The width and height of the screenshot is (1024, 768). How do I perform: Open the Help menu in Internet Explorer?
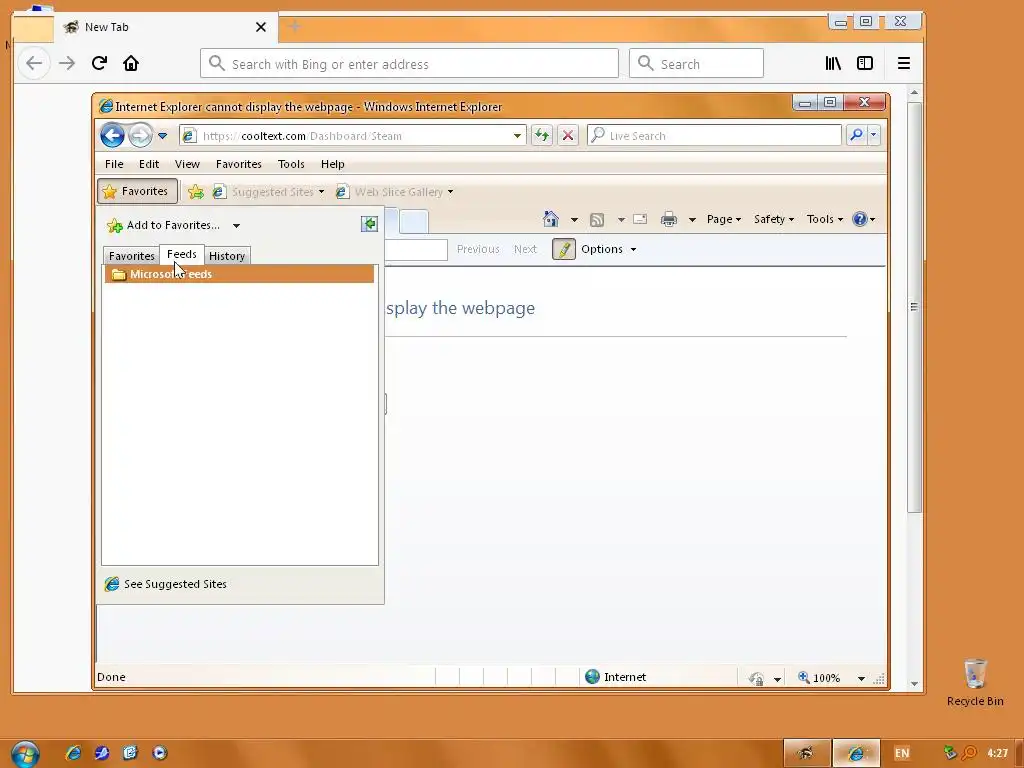[332, 164]
